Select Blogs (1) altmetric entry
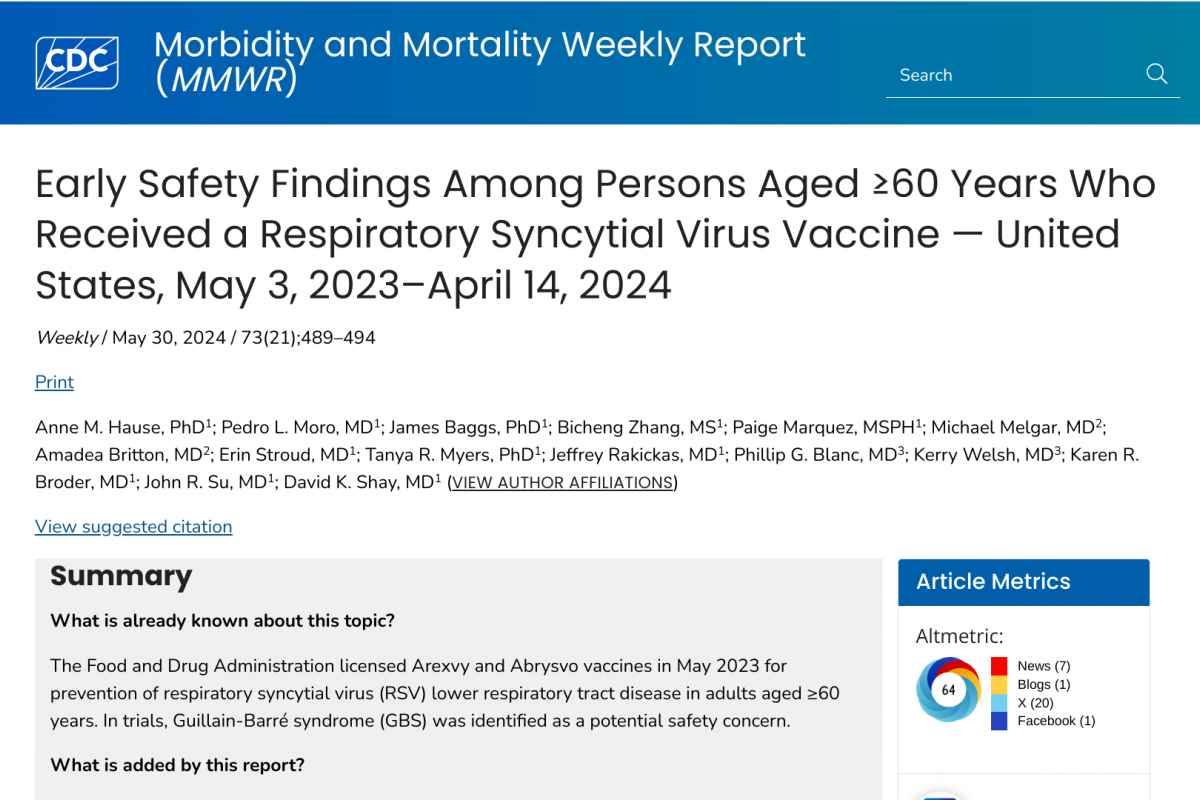This screenshot has width=1200, height=800. click(x=1044, y=684)
